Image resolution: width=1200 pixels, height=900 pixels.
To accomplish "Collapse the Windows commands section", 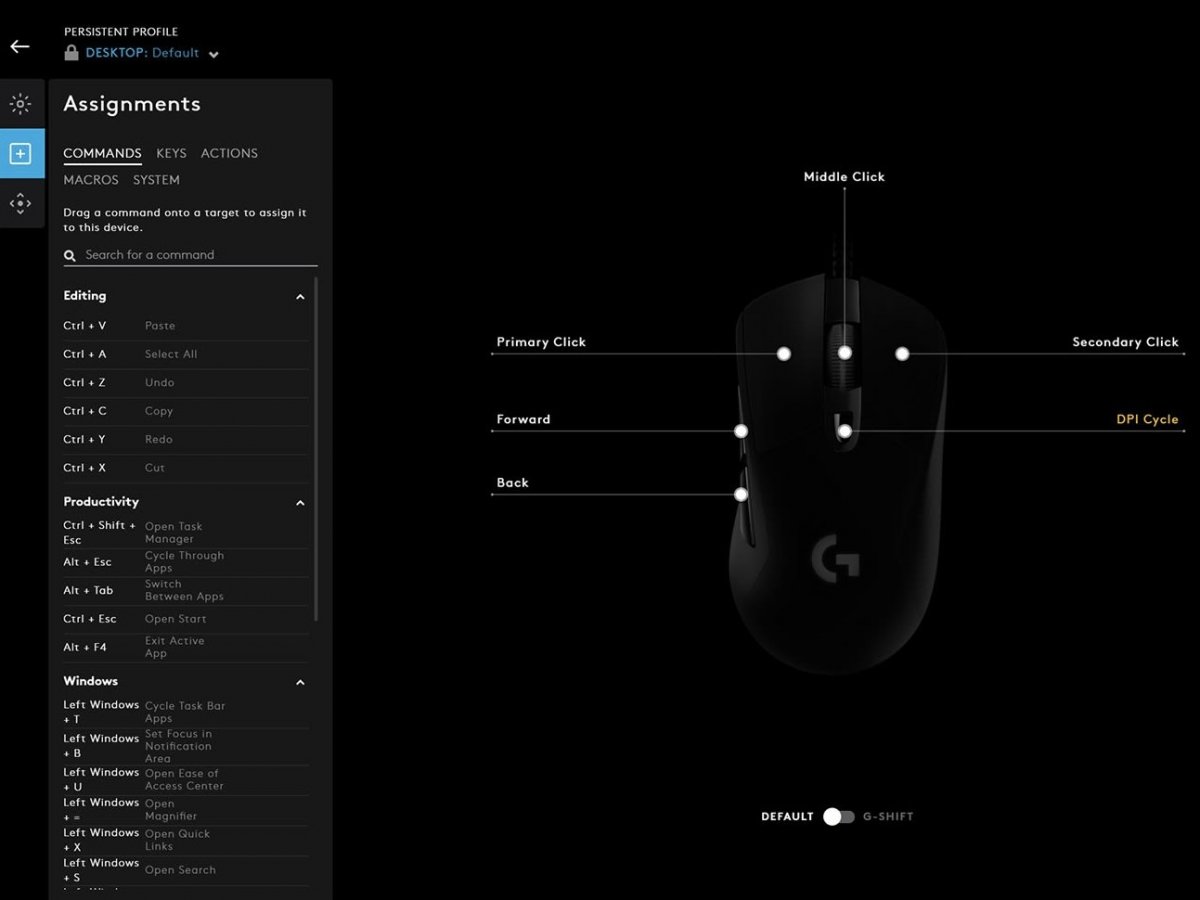I will click(300, 683).
